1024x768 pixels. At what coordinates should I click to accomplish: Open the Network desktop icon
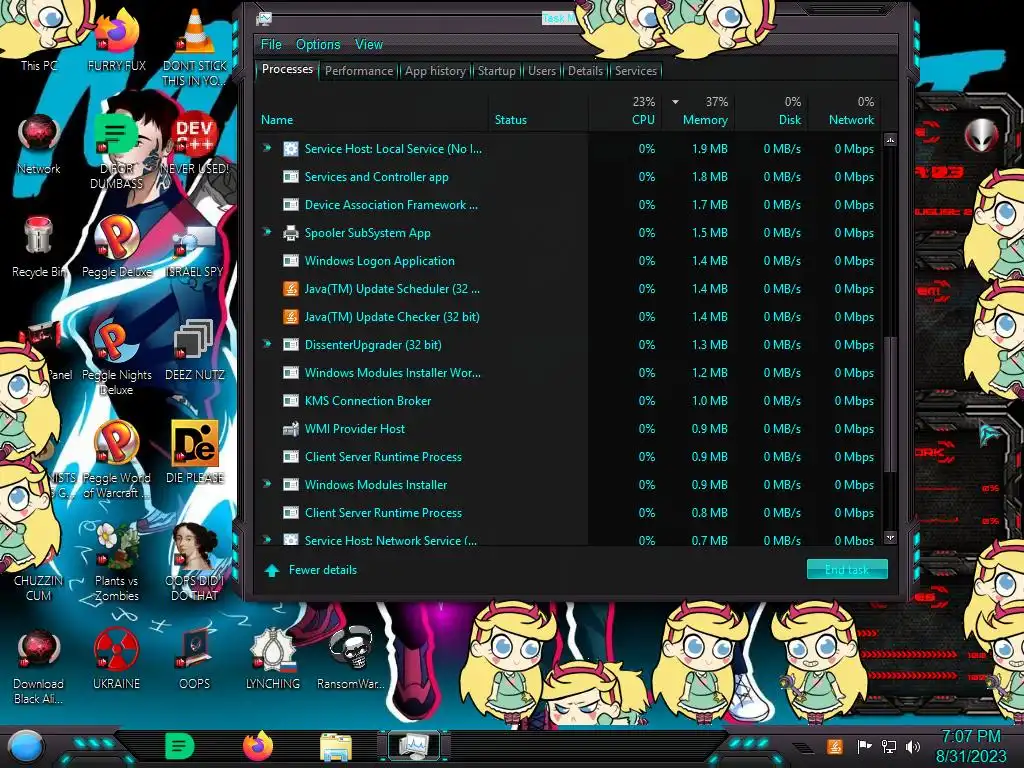pyautogui.click(x=39, y=145)
